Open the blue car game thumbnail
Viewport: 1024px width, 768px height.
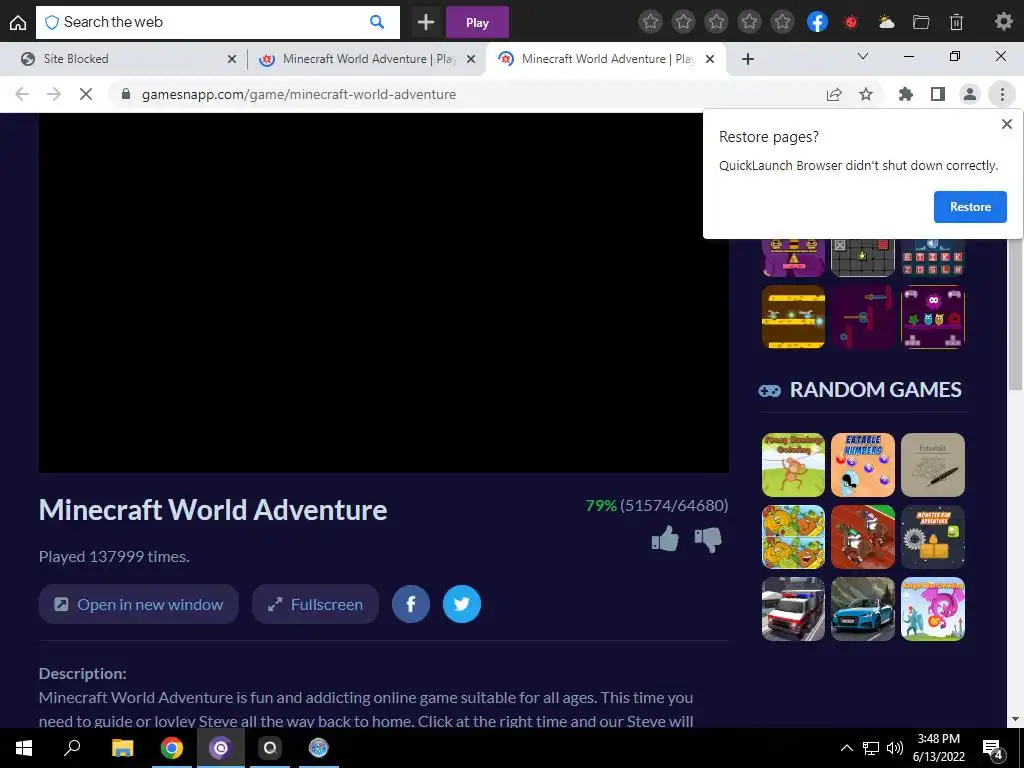point(863,609)
